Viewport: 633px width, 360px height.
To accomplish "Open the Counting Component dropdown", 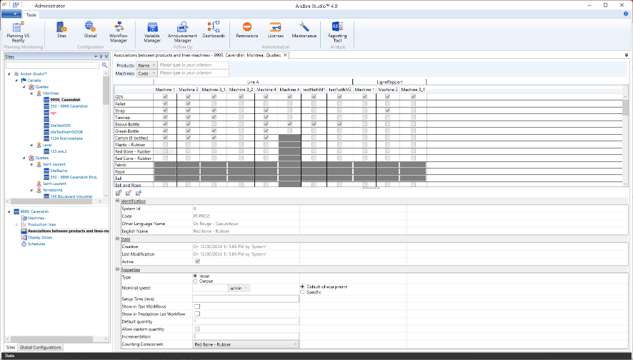I will pyautogui.click(x=245, y=344).
